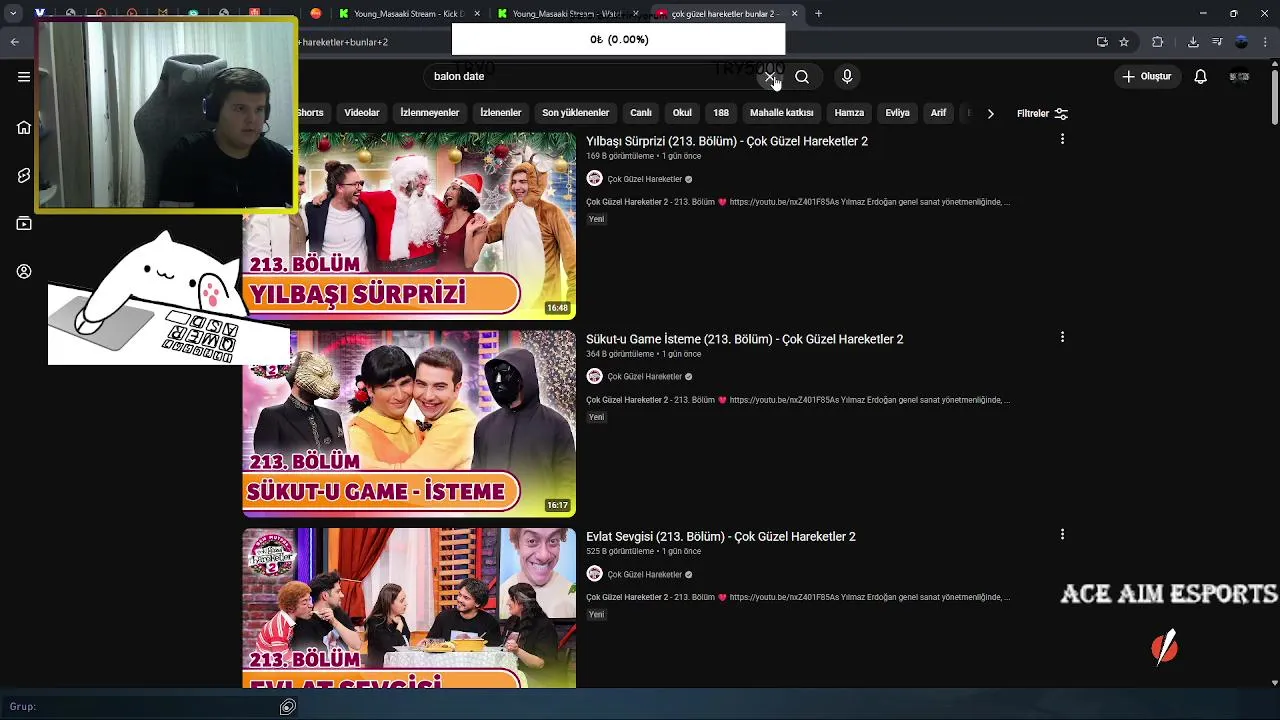Close the first Young_Masaaki Stream Kick tab
This screenshot has height=720, width=1280.
point(477,13)
